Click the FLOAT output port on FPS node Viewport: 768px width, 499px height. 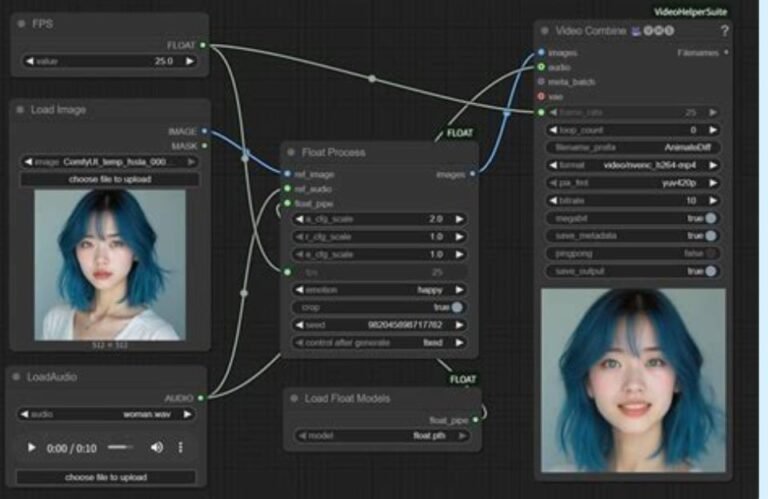[203, 46]
